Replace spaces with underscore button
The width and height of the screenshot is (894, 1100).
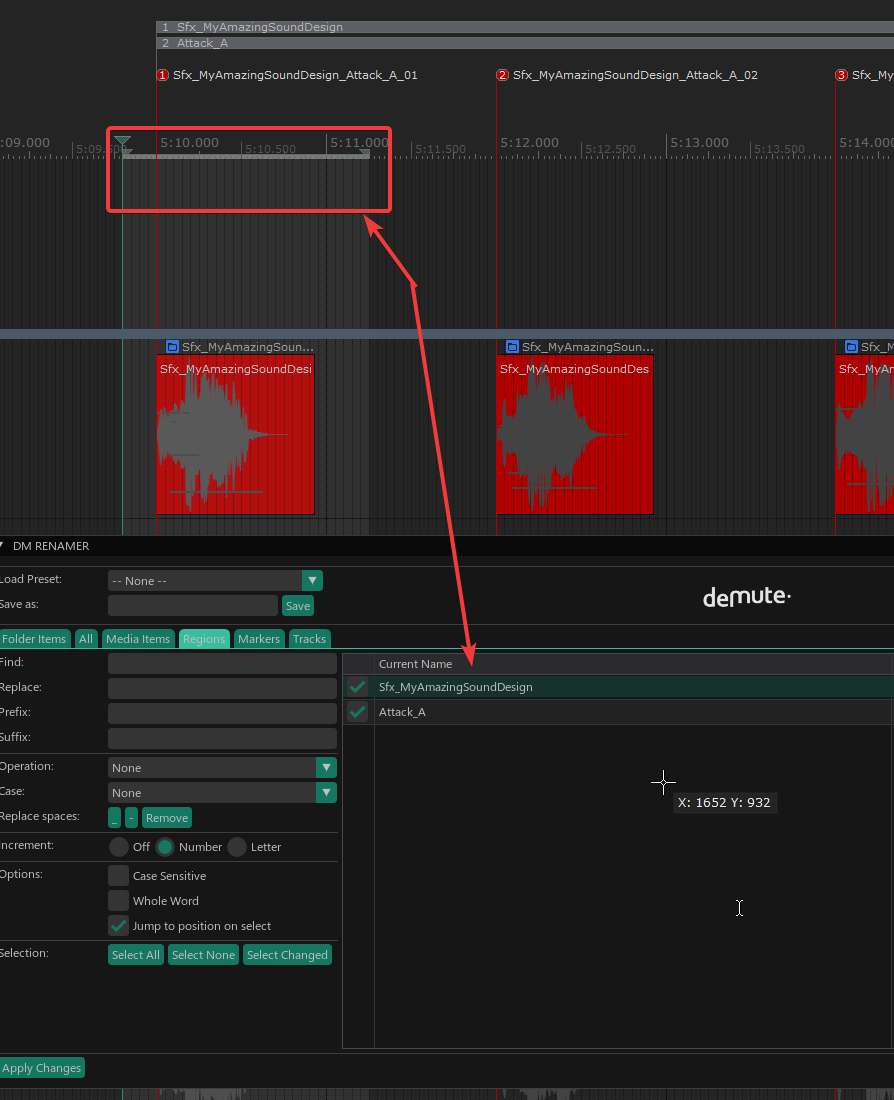pos(114,817)
